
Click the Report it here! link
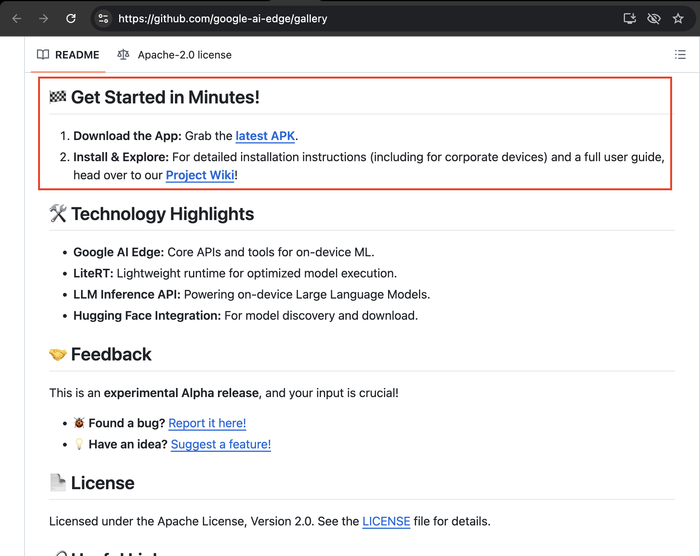[x=207, y=423]
